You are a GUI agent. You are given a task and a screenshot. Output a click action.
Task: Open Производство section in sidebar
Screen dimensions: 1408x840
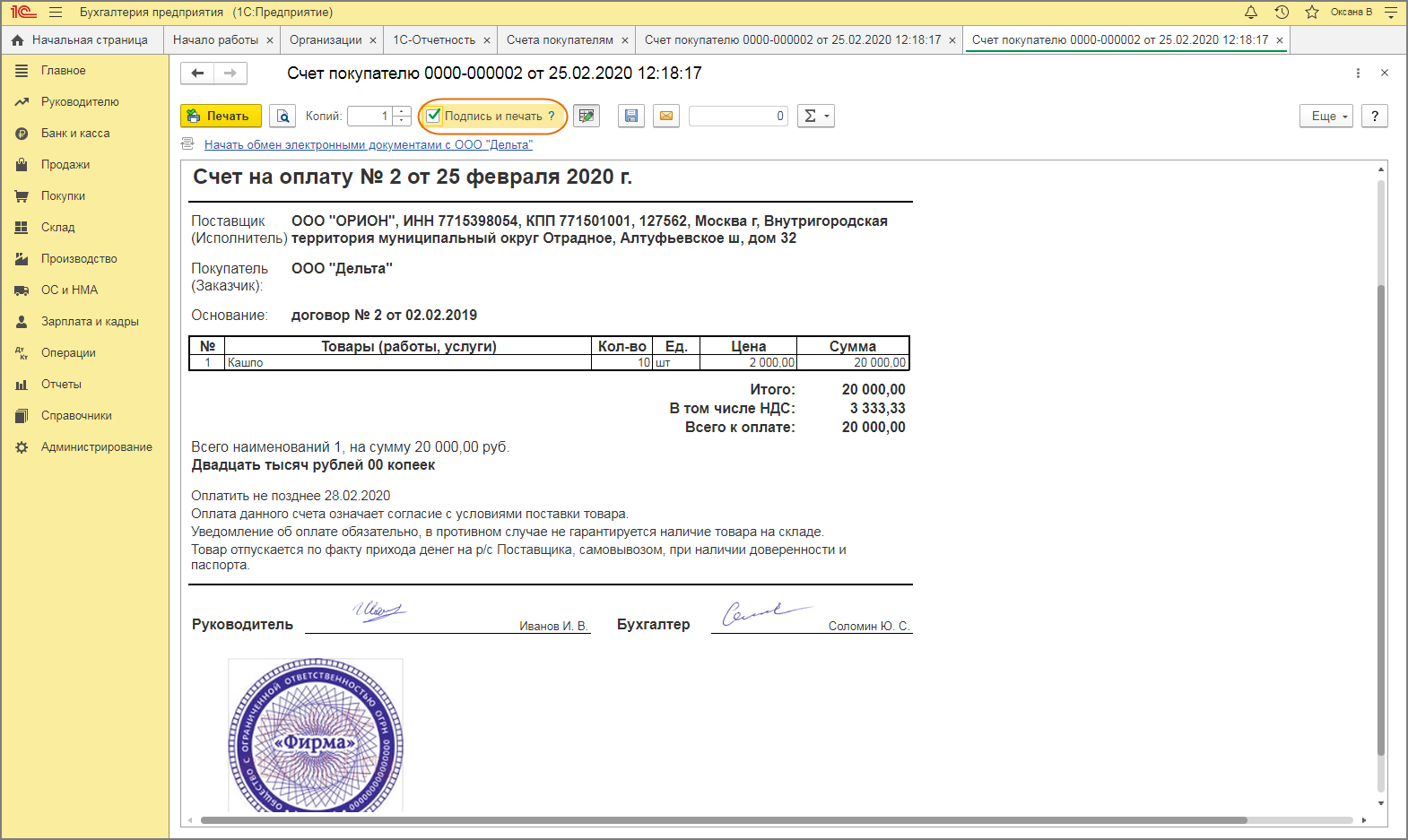(85, 258)
